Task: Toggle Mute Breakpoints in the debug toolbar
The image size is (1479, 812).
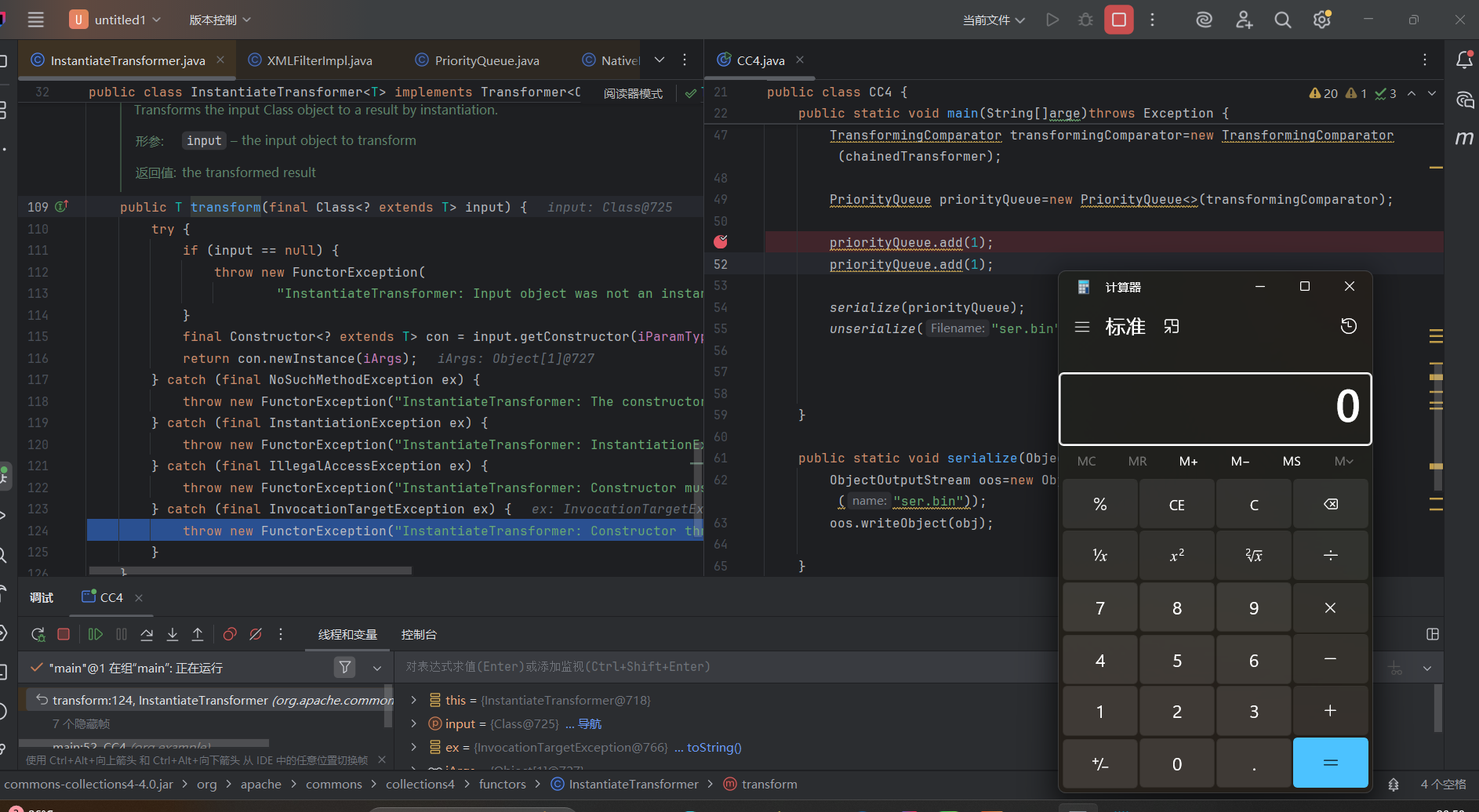Action: [256, 634]
